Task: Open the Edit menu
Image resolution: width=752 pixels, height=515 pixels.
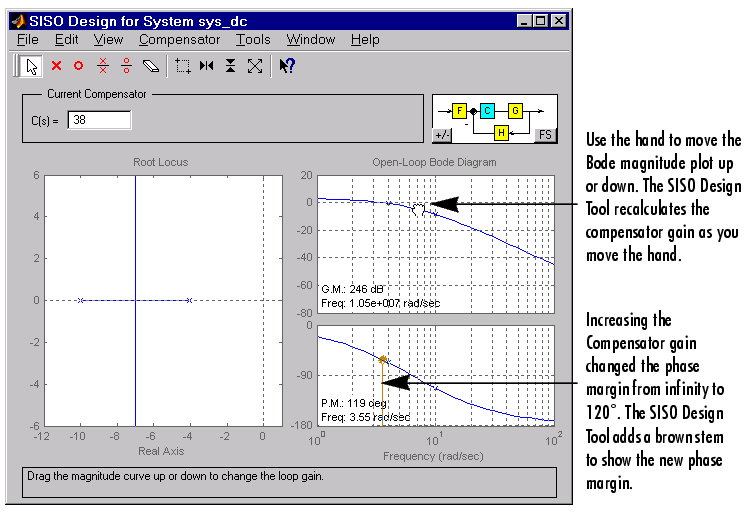Action: (x=66, y=40)
